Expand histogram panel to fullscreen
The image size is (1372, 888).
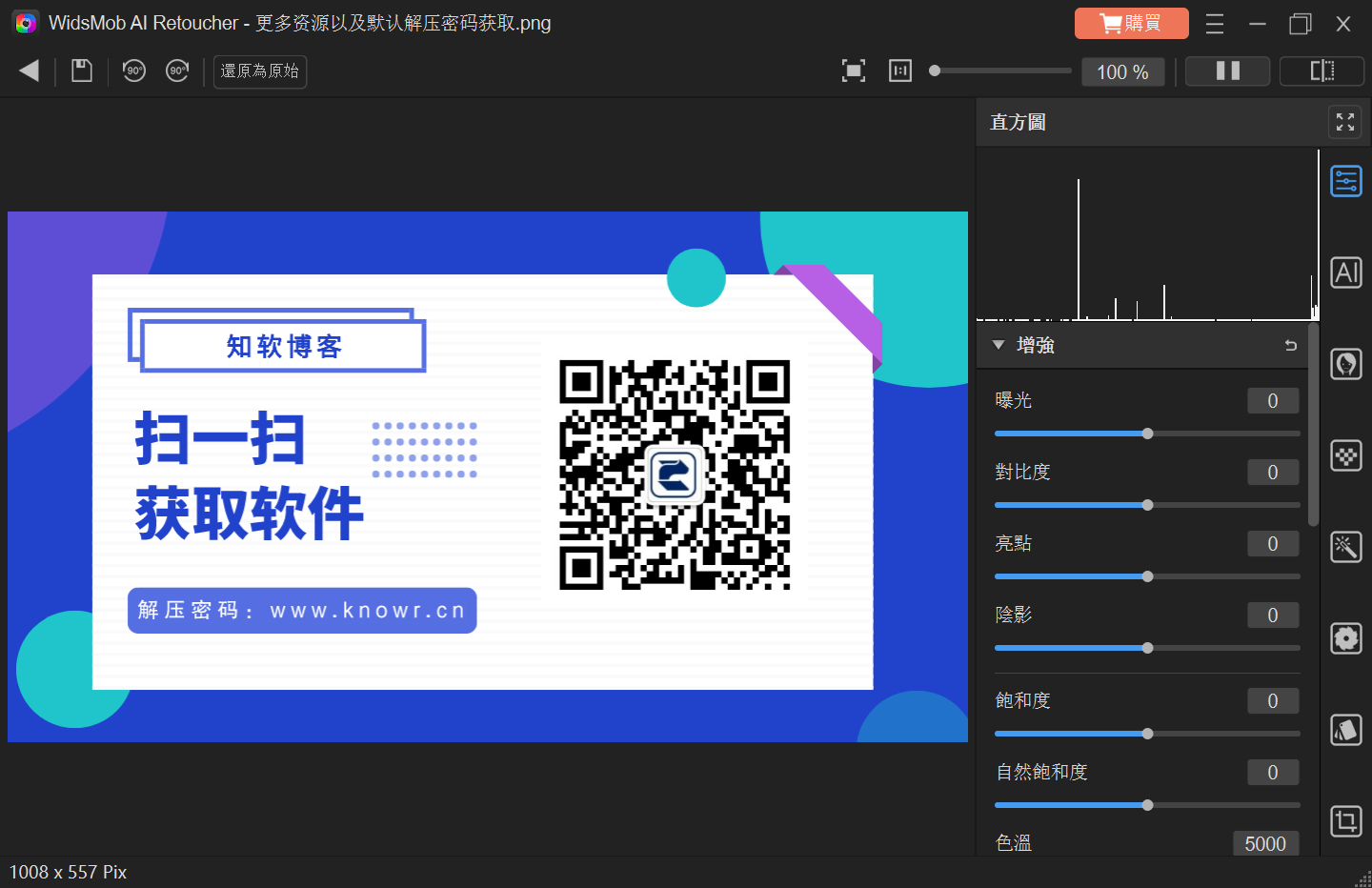click(1345, 122)
